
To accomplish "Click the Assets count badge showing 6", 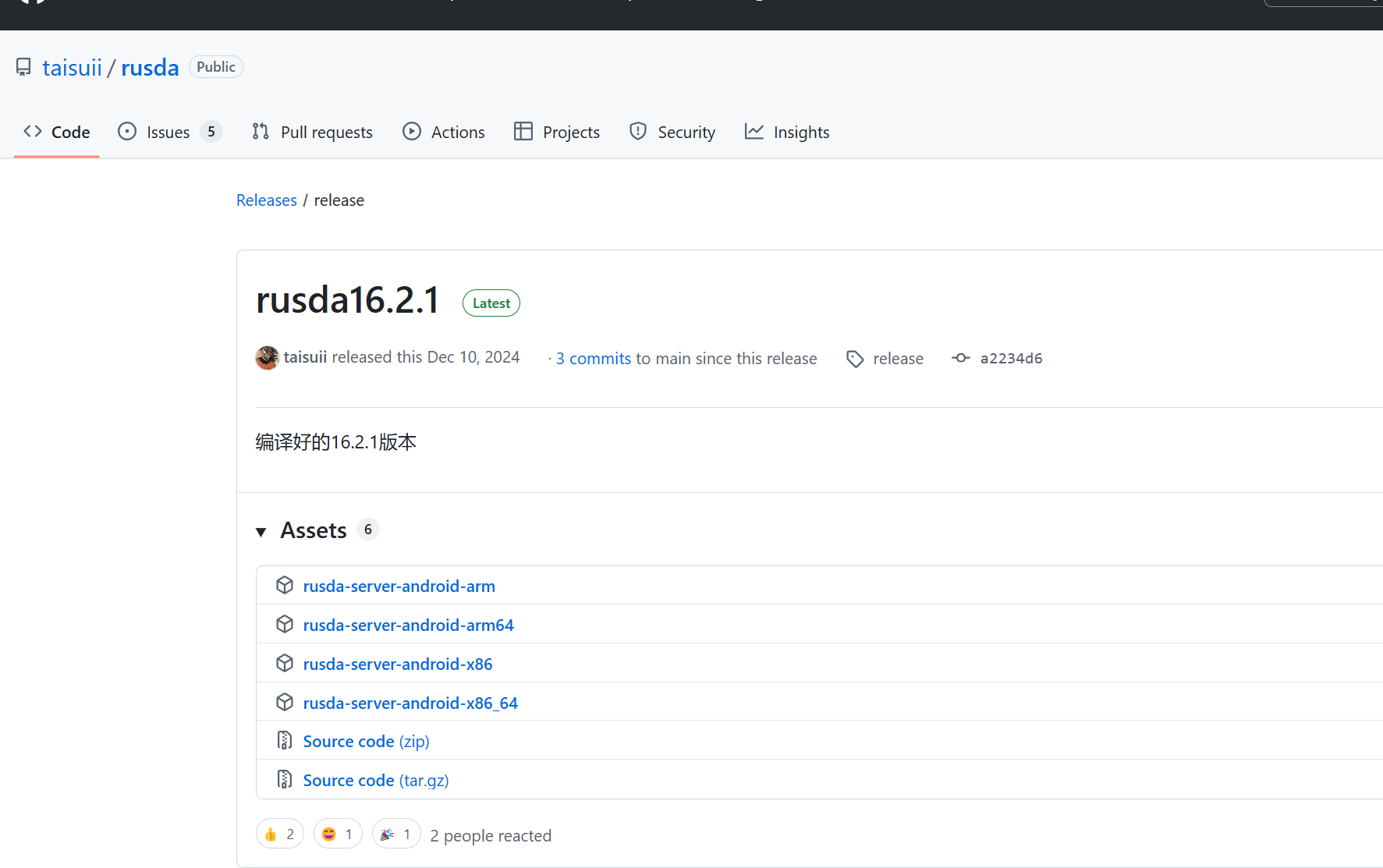I will [x=368, y=530].
